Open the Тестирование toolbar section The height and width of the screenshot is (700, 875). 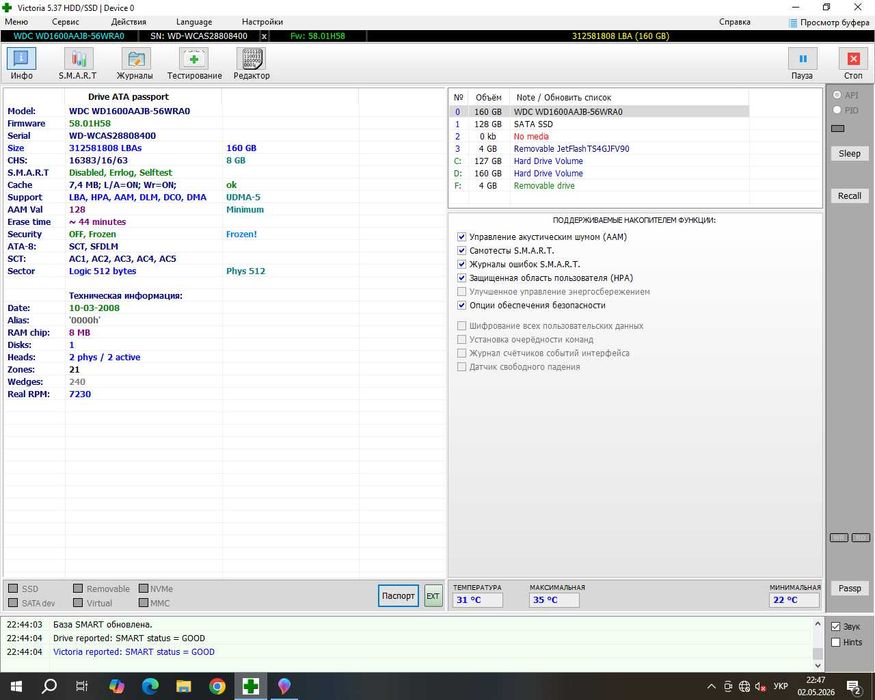[x=194, y=64]
